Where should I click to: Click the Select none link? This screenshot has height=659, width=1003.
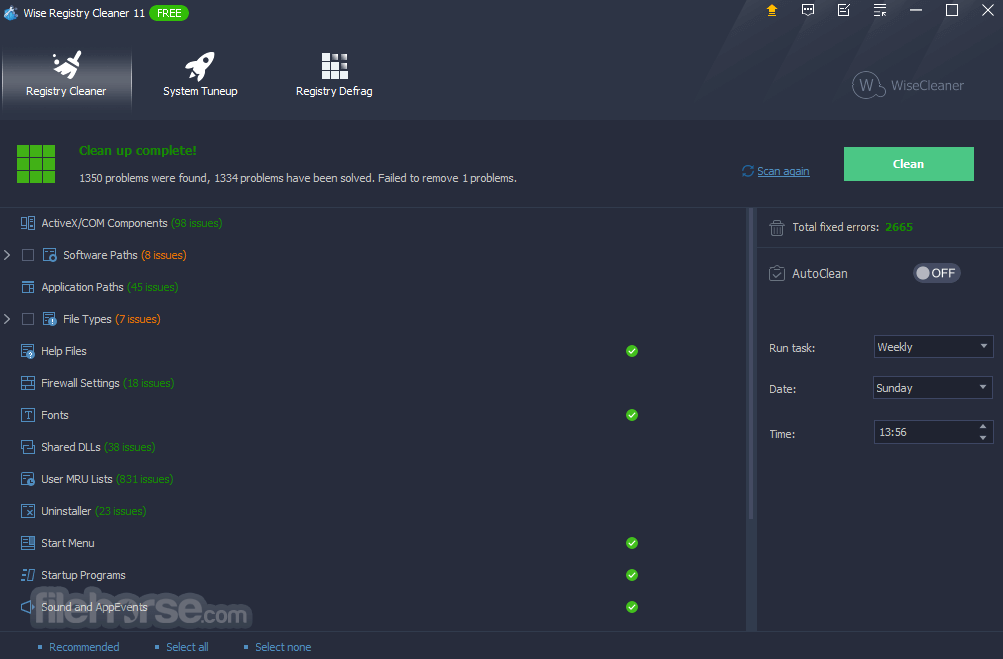(283, 647)
